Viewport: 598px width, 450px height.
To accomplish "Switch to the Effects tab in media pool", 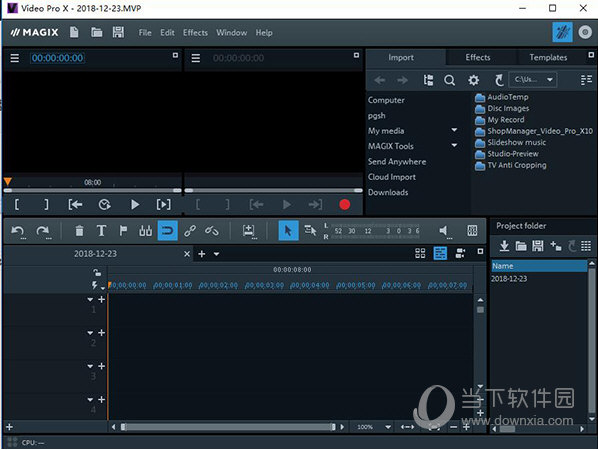I will click(x=478, y=57).
